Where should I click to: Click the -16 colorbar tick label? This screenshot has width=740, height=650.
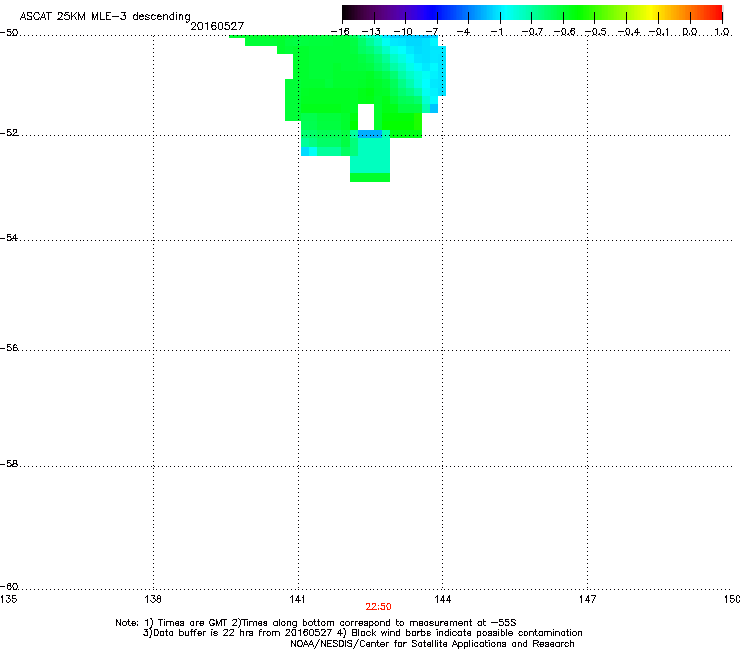pos(340,32)
